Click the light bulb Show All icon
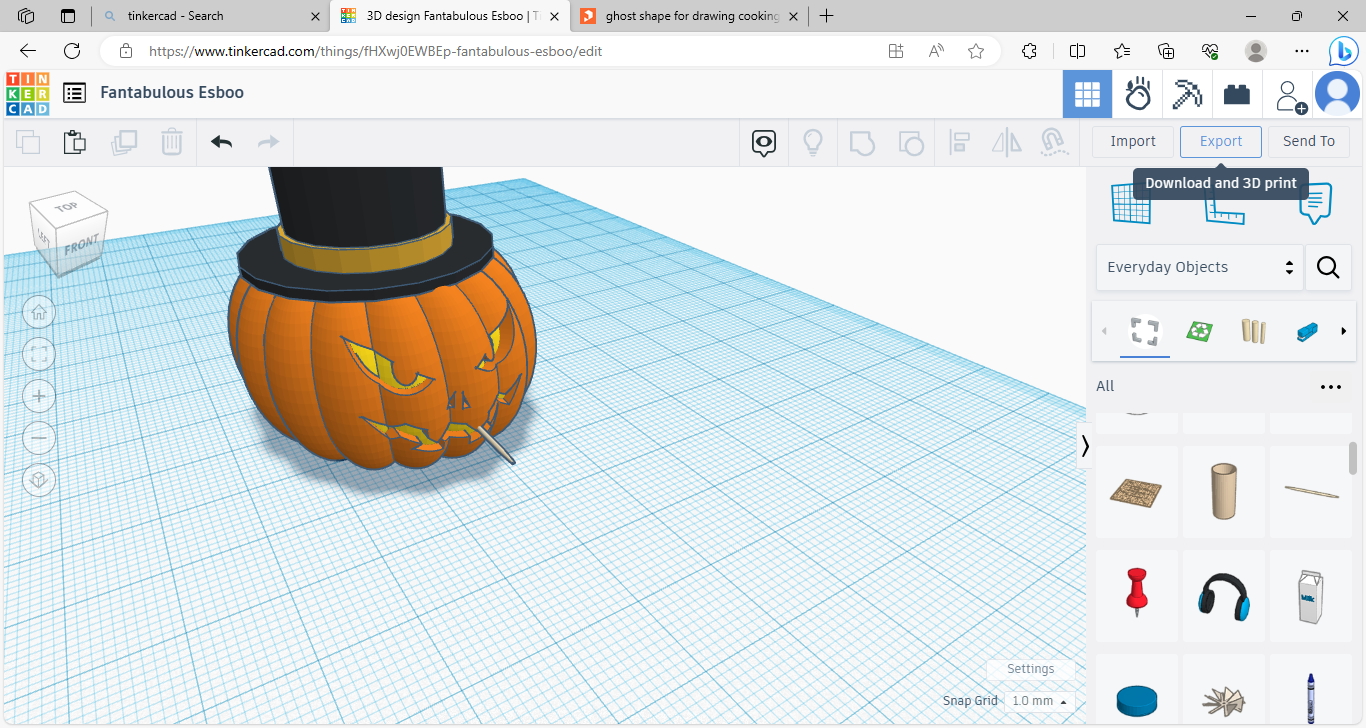1366x728 pixels. pyautogui.click(x=813, y=142)
